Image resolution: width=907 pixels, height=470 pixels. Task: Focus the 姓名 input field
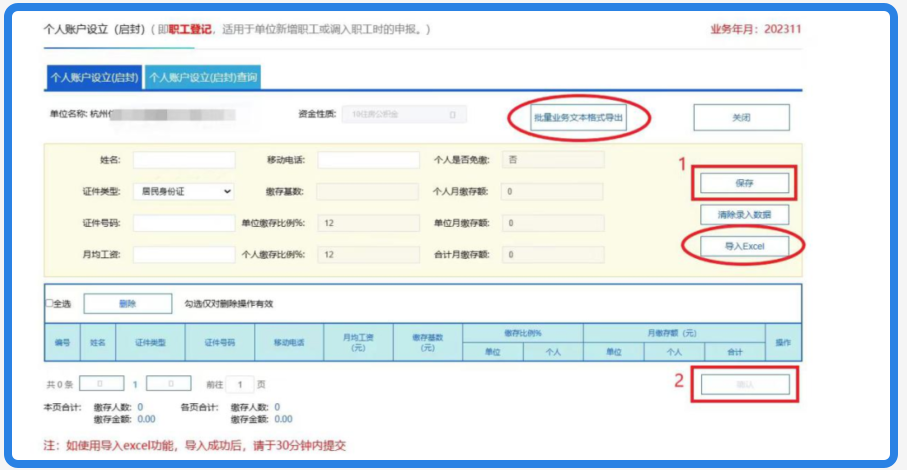pyautogui.click(x=184, y=160)
